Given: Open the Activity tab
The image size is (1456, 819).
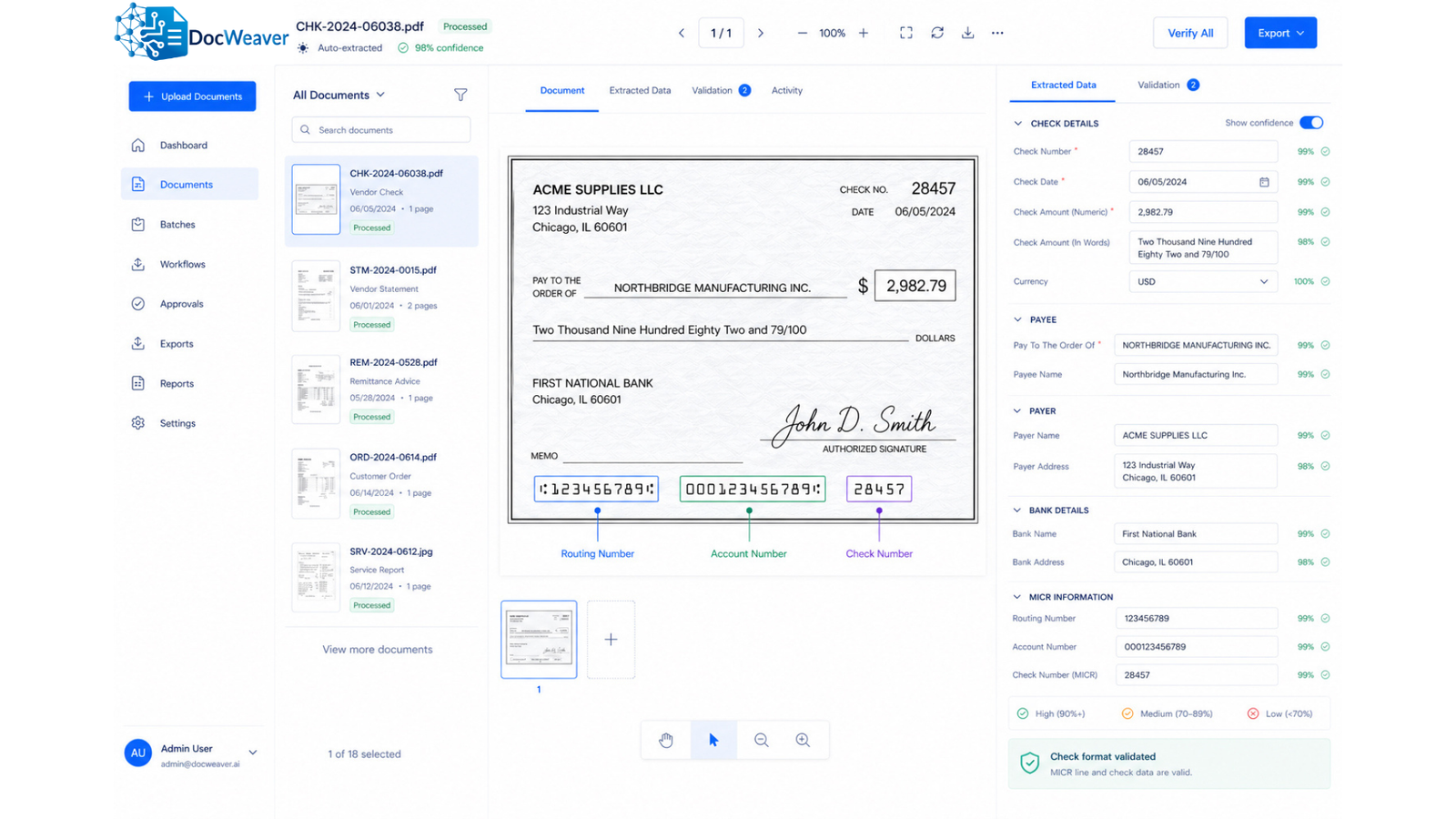Looking at the screenshot, I should tap(787, 91).
